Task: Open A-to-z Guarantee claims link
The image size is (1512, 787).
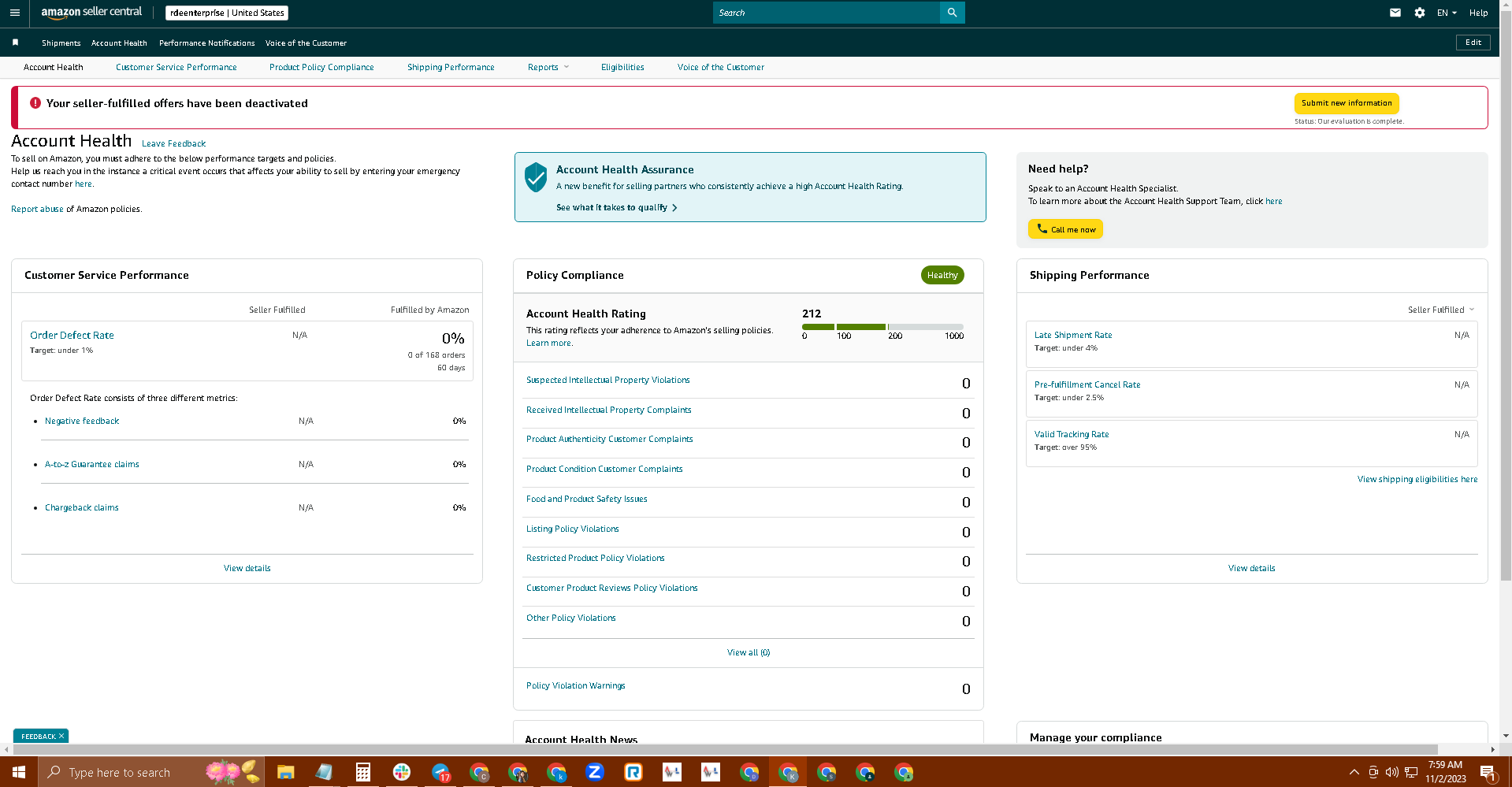Action: 92,465
